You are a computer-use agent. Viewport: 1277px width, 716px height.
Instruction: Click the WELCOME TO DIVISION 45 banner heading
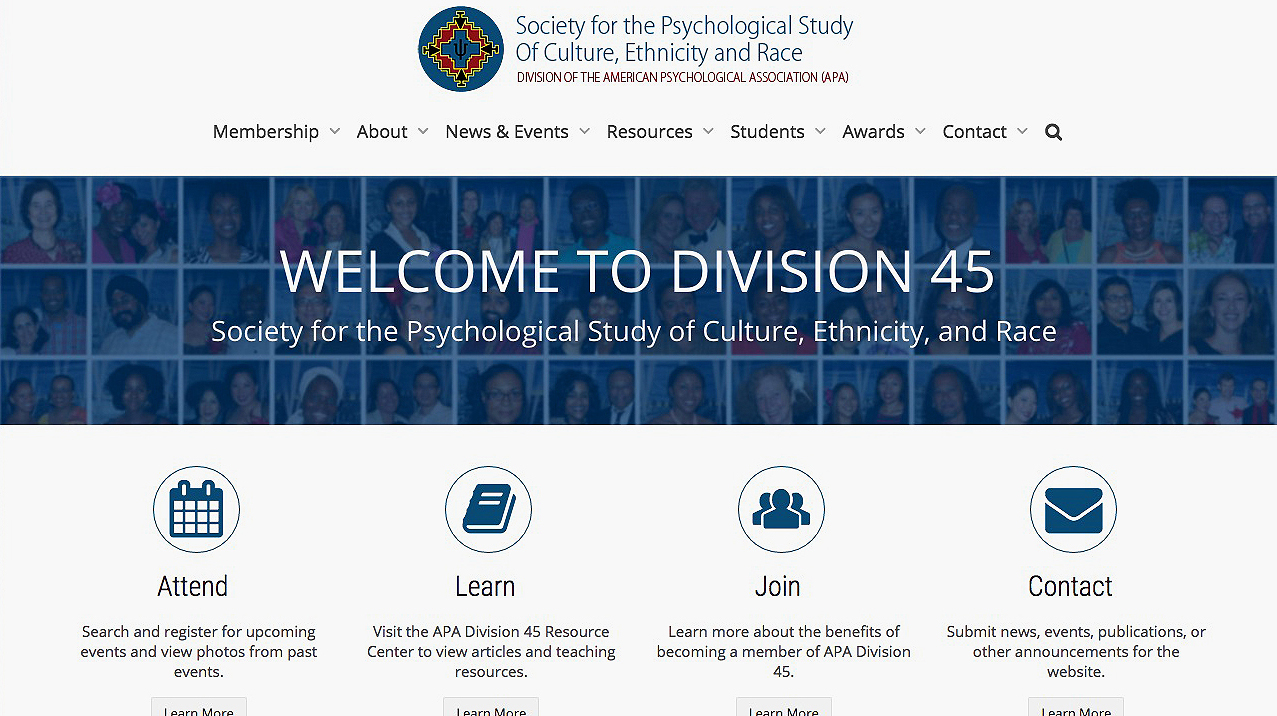638,271
